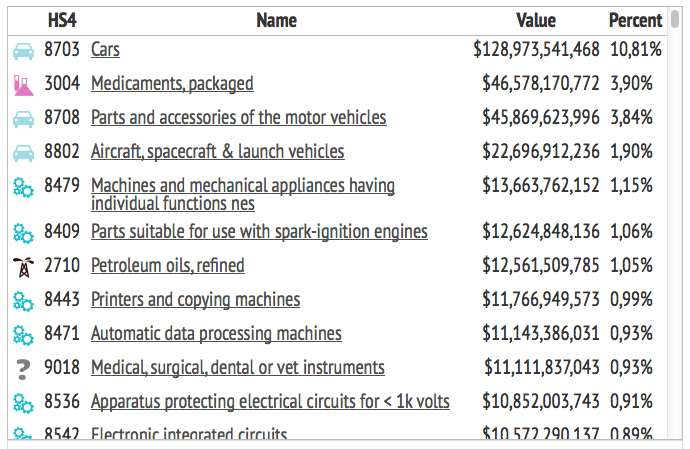Click the gears icon next to 8479
The image size is (690, 449).
[22, 186]
